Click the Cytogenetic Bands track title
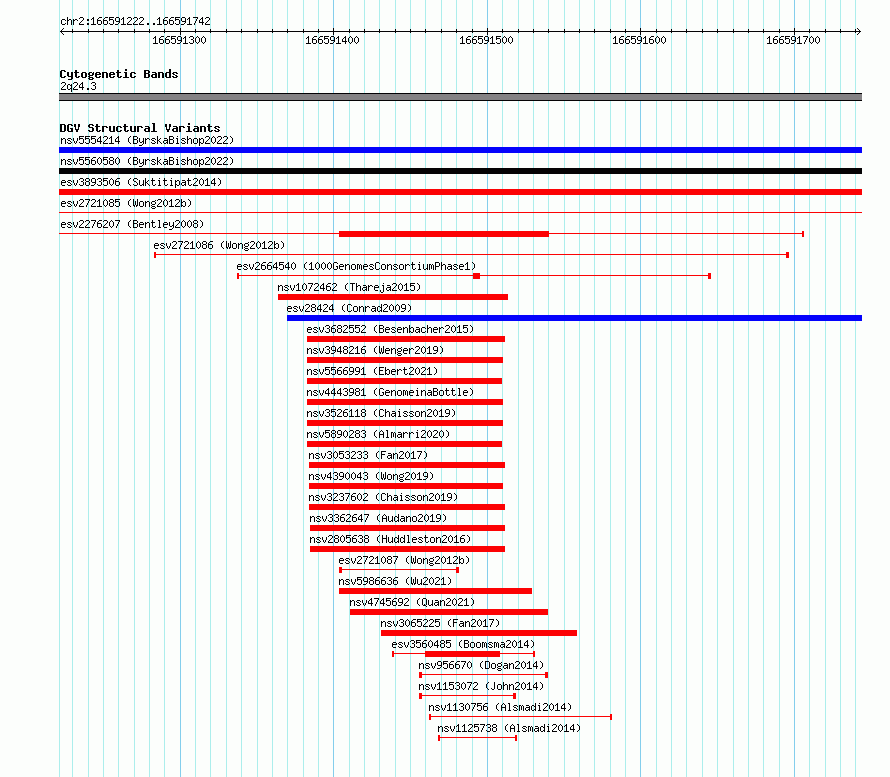 pos(119,74)
